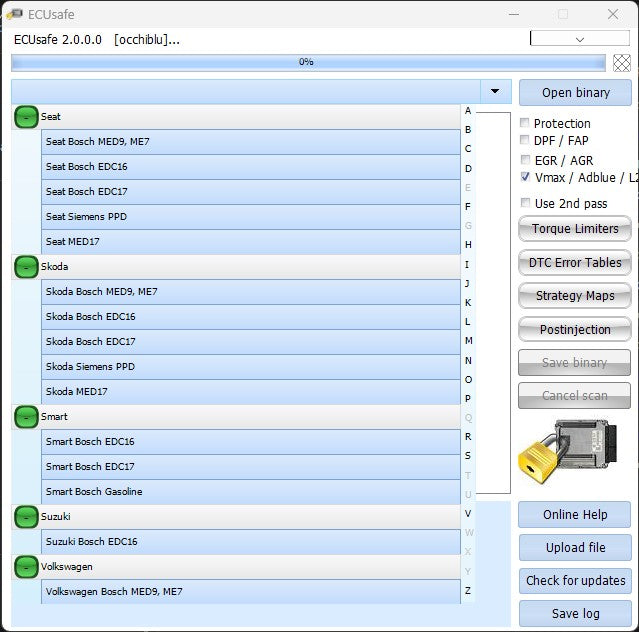Click the Postinjection button
This screenshot has width=639, height=632.
click(575, 329)
